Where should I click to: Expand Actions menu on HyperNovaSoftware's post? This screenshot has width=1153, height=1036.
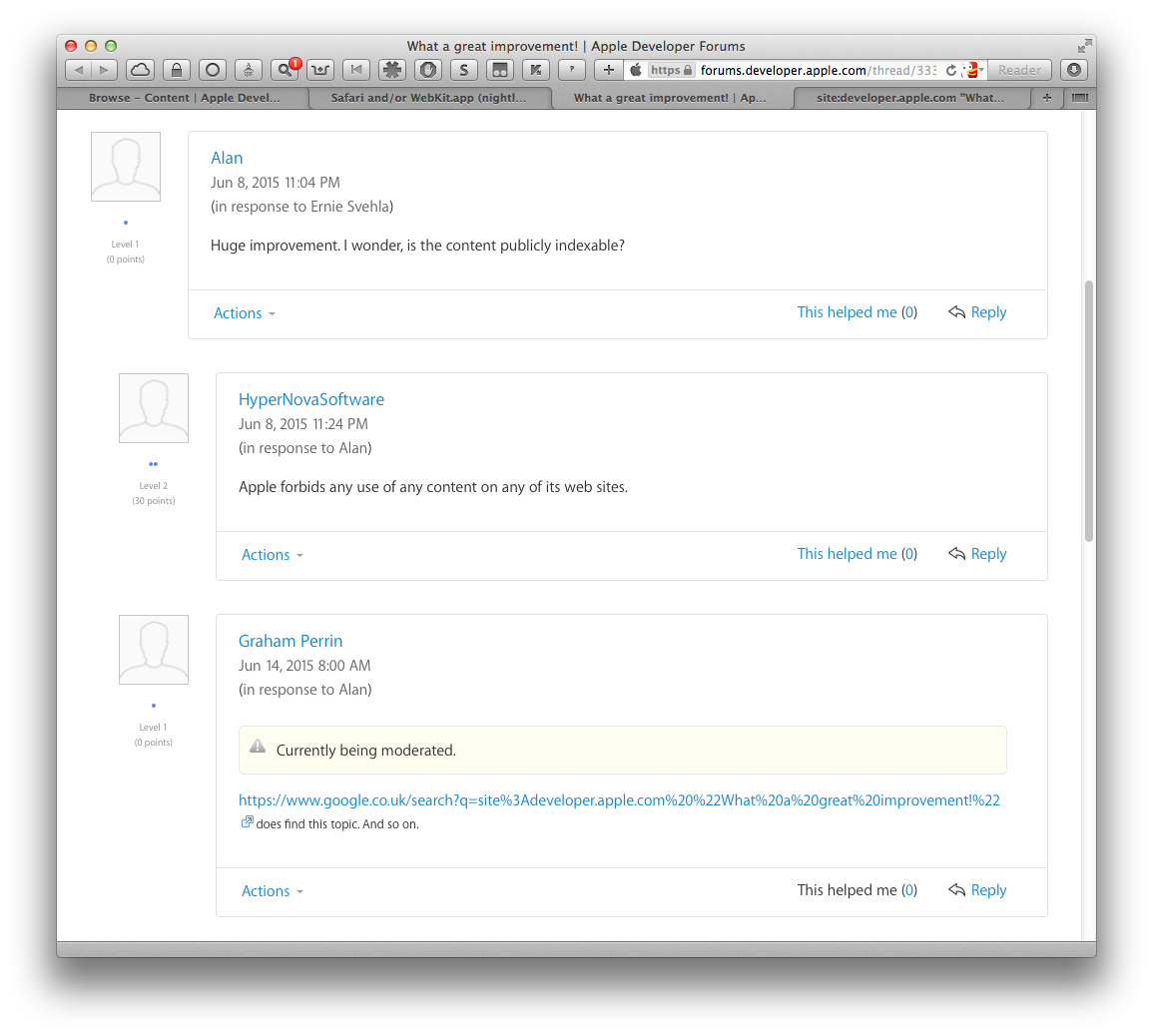(x=273, y=555)
